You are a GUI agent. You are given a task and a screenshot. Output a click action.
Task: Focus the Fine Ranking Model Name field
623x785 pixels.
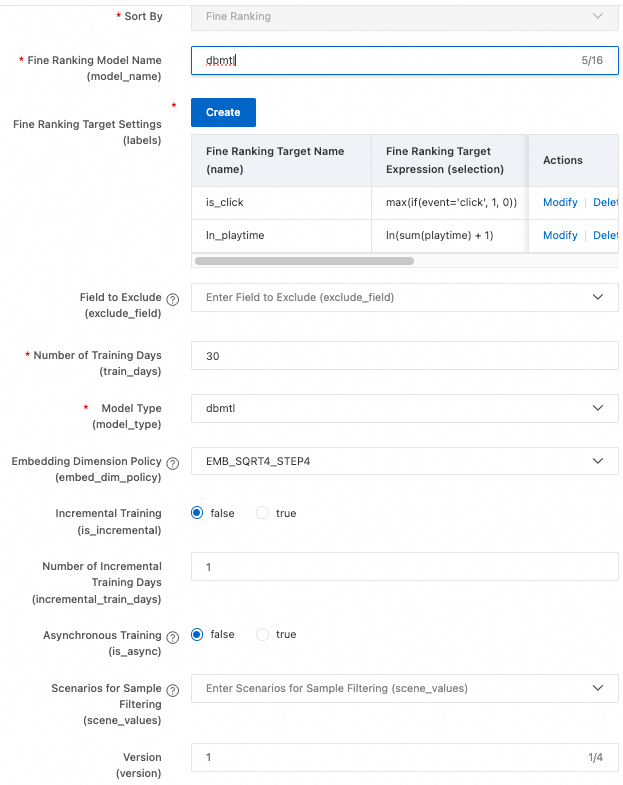(385, 61)
